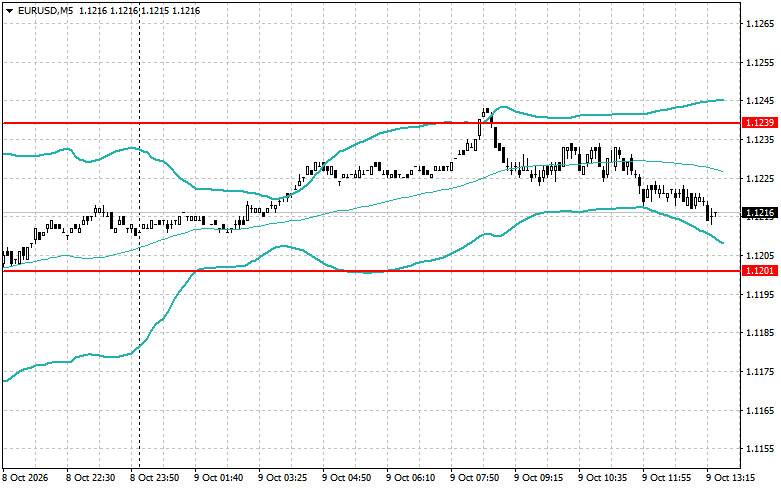Screen dimensions: 781x489
Task: Click the 9 Oct 01:40 time axis label
Action: [x=219, y=478]
